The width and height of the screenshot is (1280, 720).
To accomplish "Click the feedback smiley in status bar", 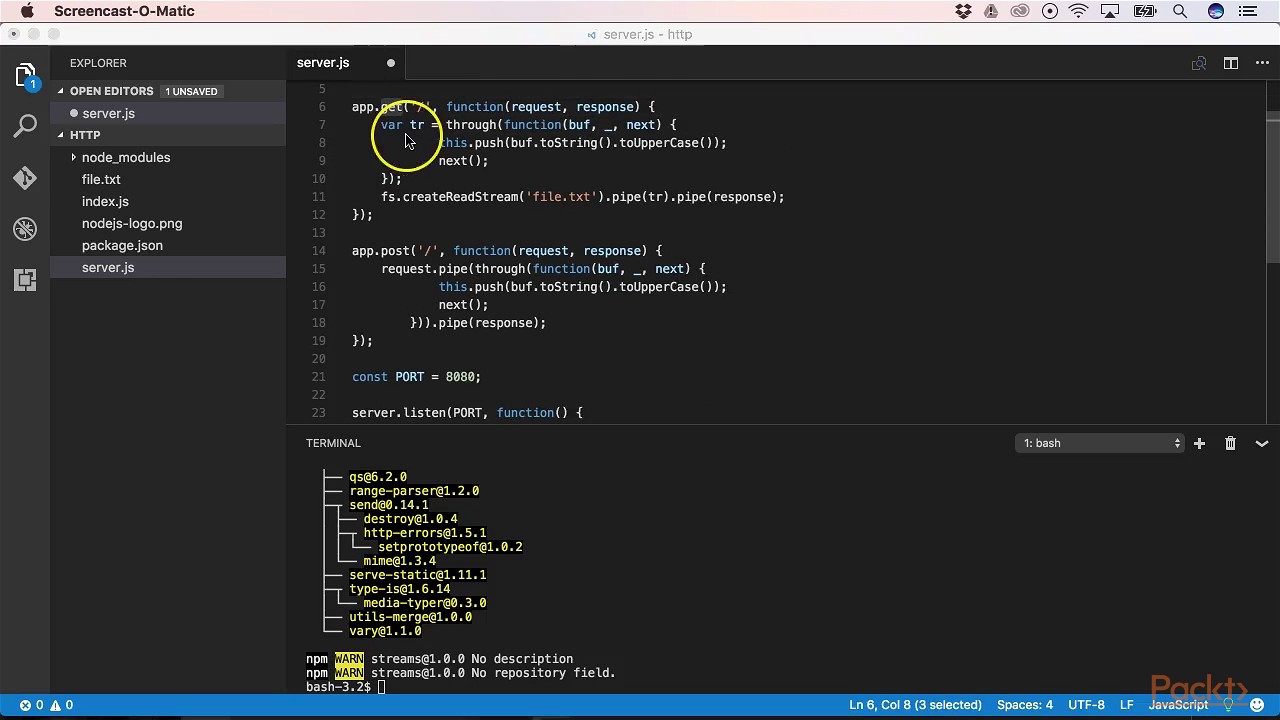I will [x=1257, y=705].
